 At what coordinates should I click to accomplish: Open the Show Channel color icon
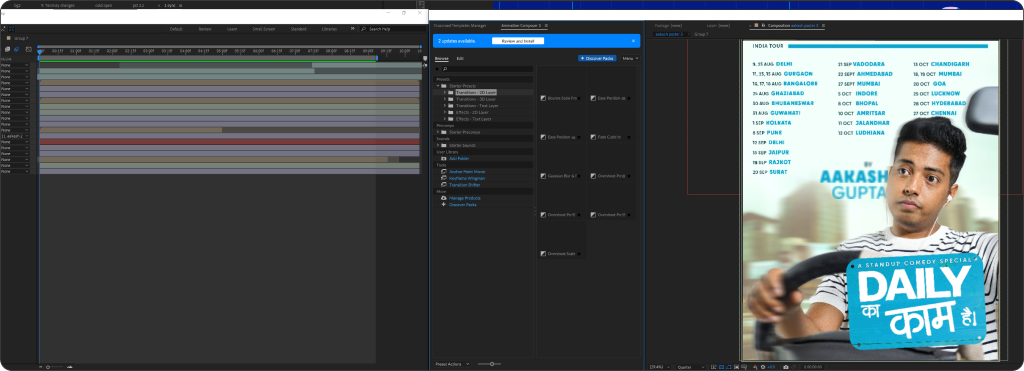(755, 367)
